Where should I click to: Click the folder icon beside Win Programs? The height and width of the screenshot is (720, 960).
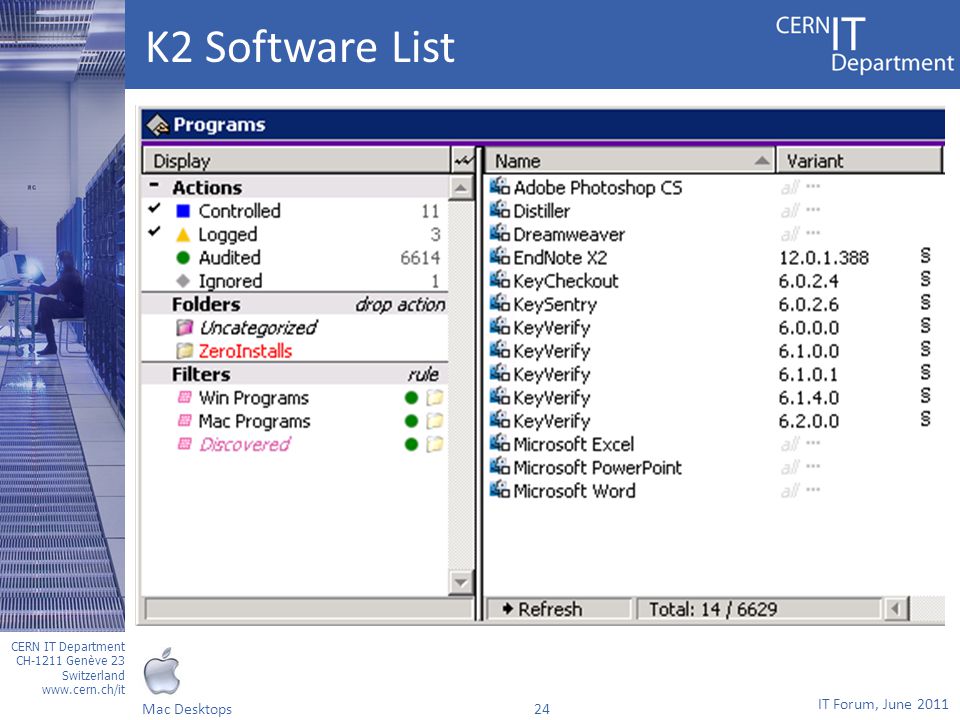pos(434,398)
